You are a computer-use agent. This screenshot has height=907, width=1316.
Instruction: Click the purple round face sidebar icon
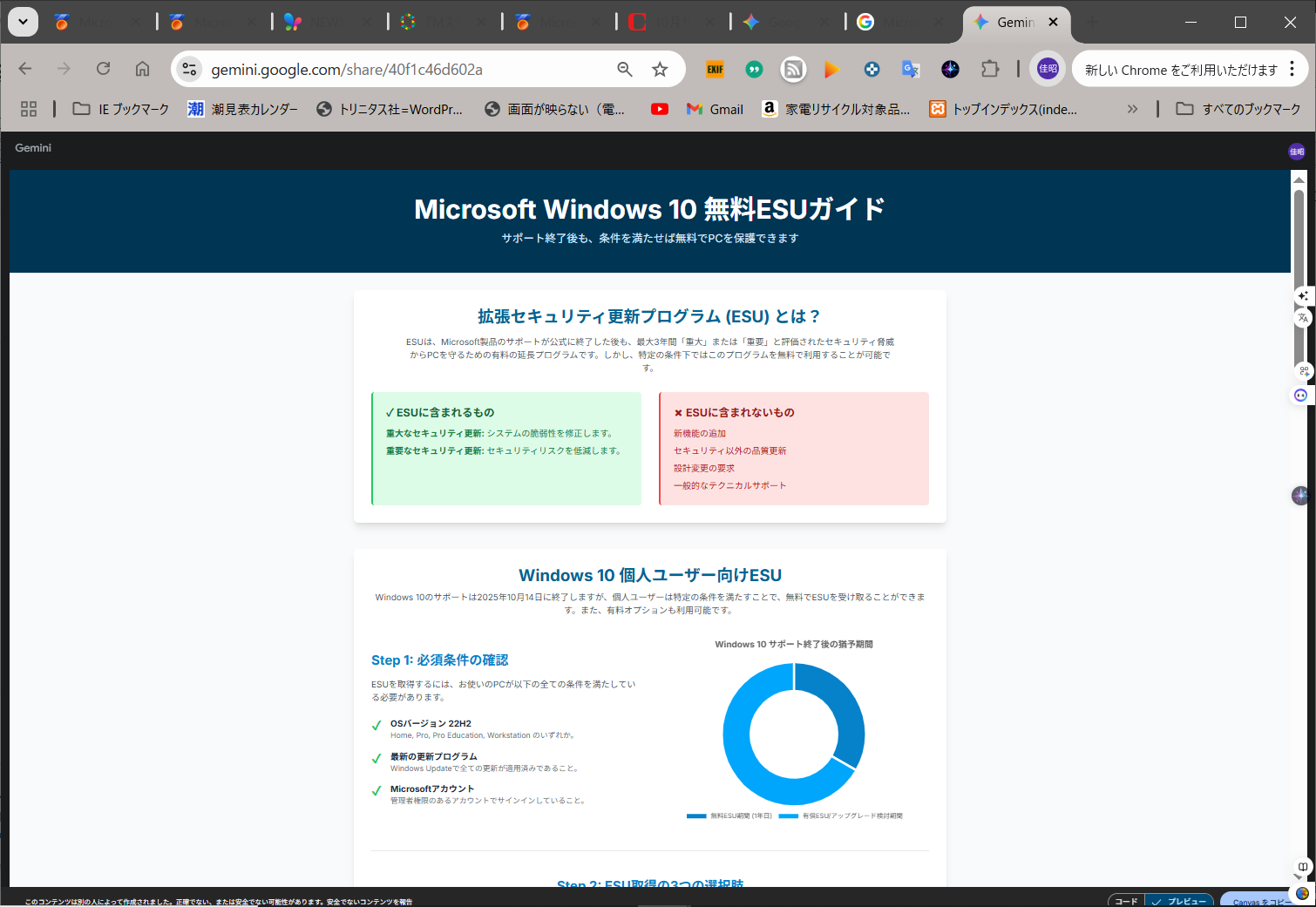pyautogui.click(x=1300, y=396)
